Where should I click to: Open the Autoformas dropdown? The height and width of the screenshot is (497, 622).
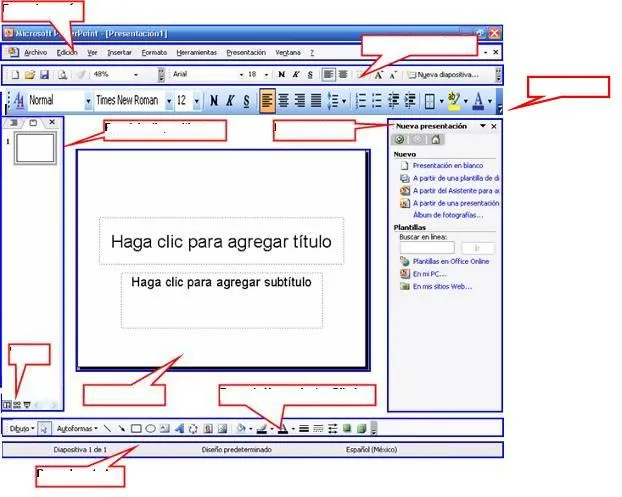(77, 429)
